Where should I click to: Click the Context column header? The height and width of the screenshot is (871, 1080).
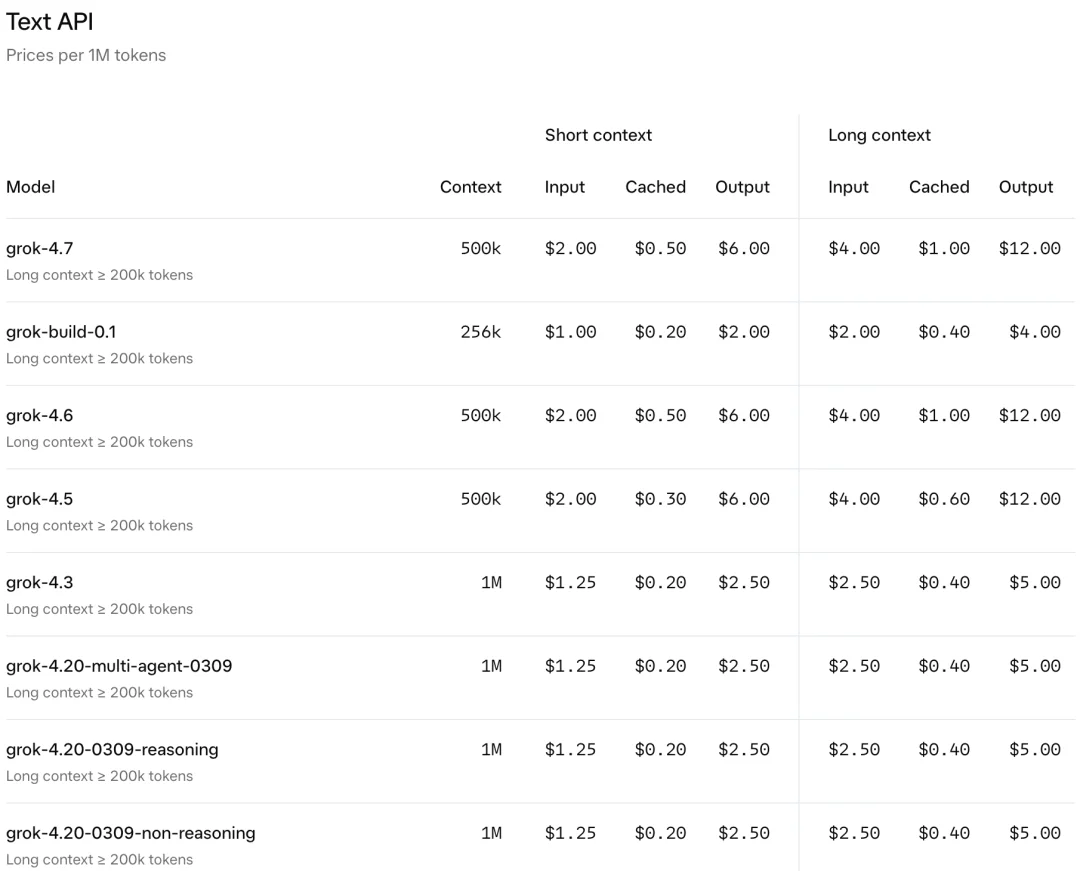coord(470,187)
